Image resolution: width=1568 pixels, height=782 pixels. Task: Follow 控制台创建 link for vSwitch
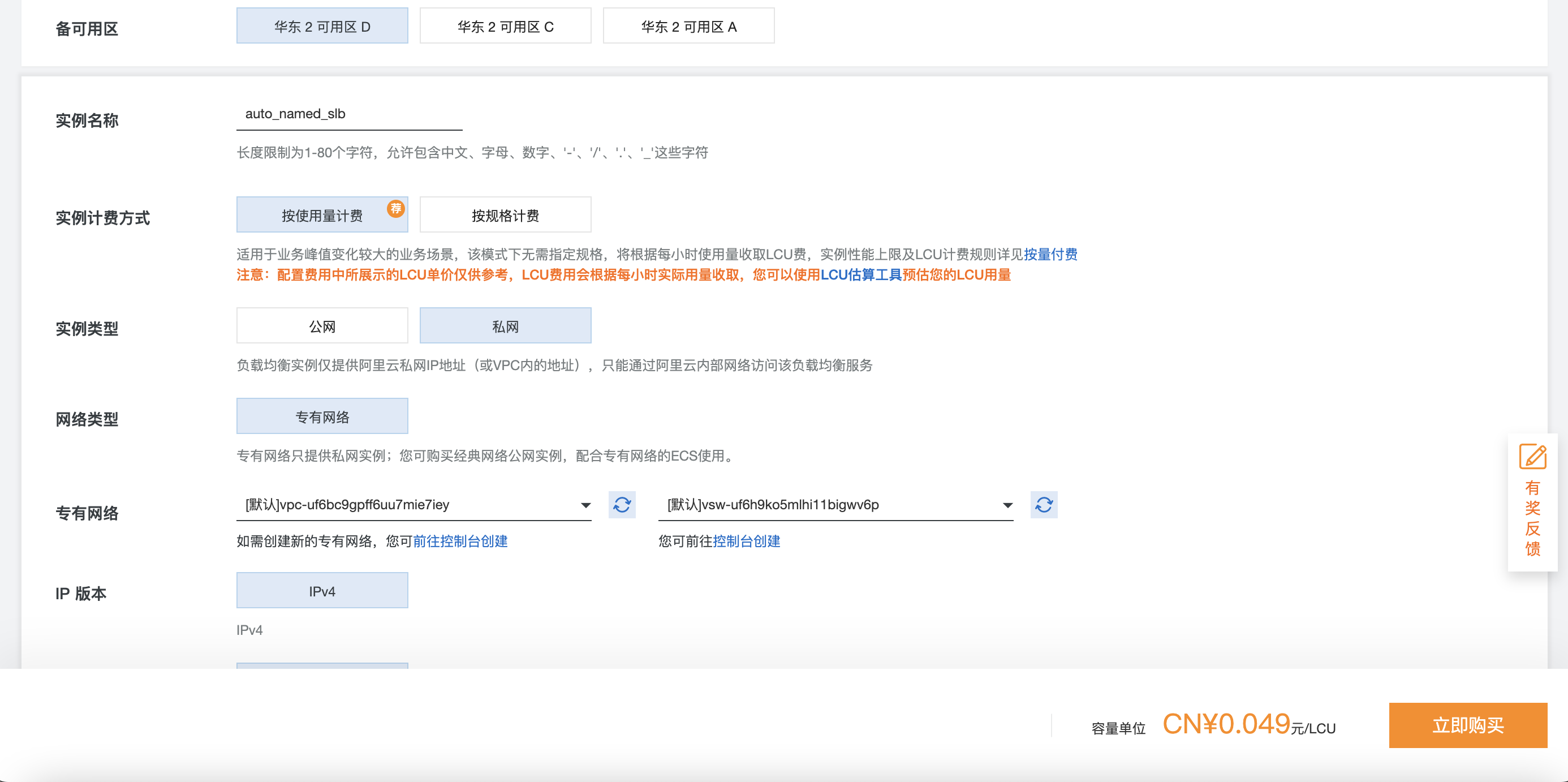(746, 541)
